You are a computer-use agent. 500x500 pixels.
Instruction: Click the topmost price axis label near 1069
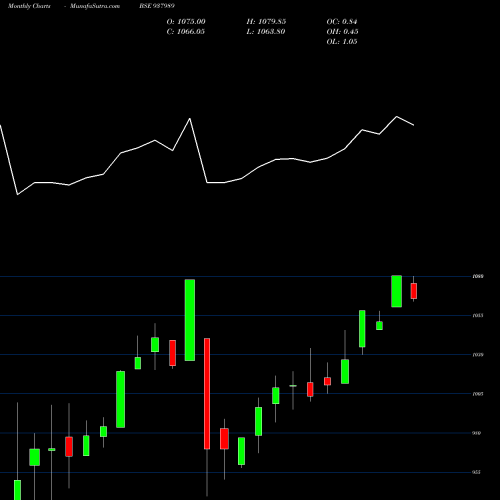(478, 276)
